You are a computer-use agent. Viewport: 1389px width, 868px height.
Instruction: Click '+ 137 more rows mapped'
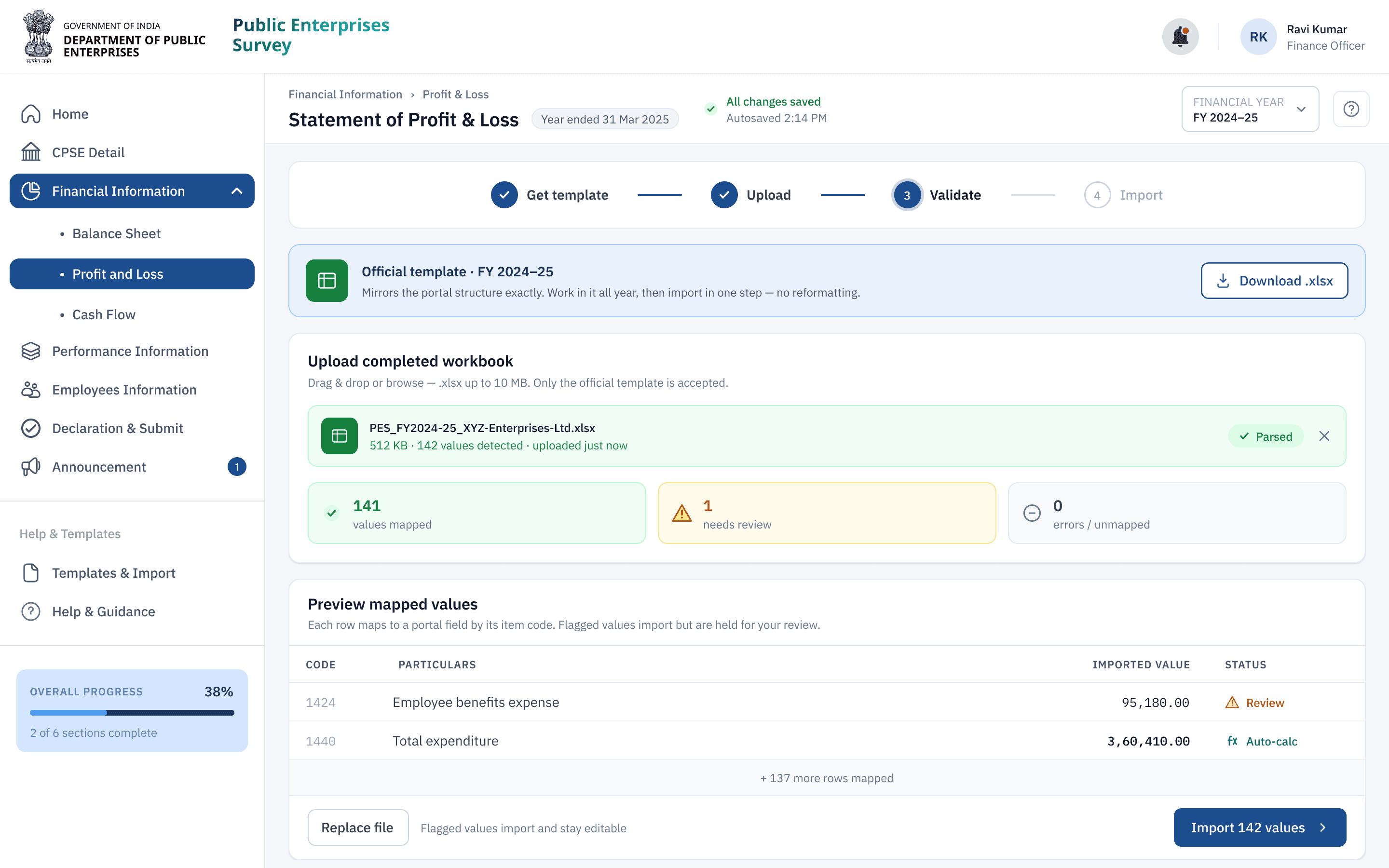tap(827, 778)
